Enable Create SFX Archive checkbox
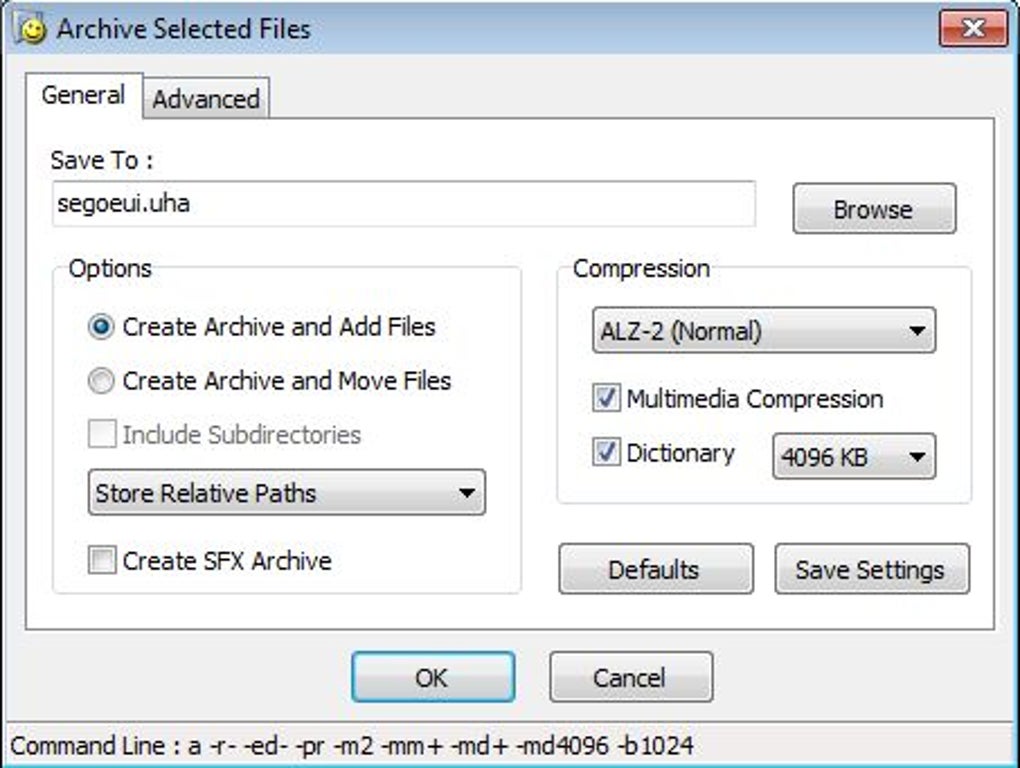 pos(101,561)
